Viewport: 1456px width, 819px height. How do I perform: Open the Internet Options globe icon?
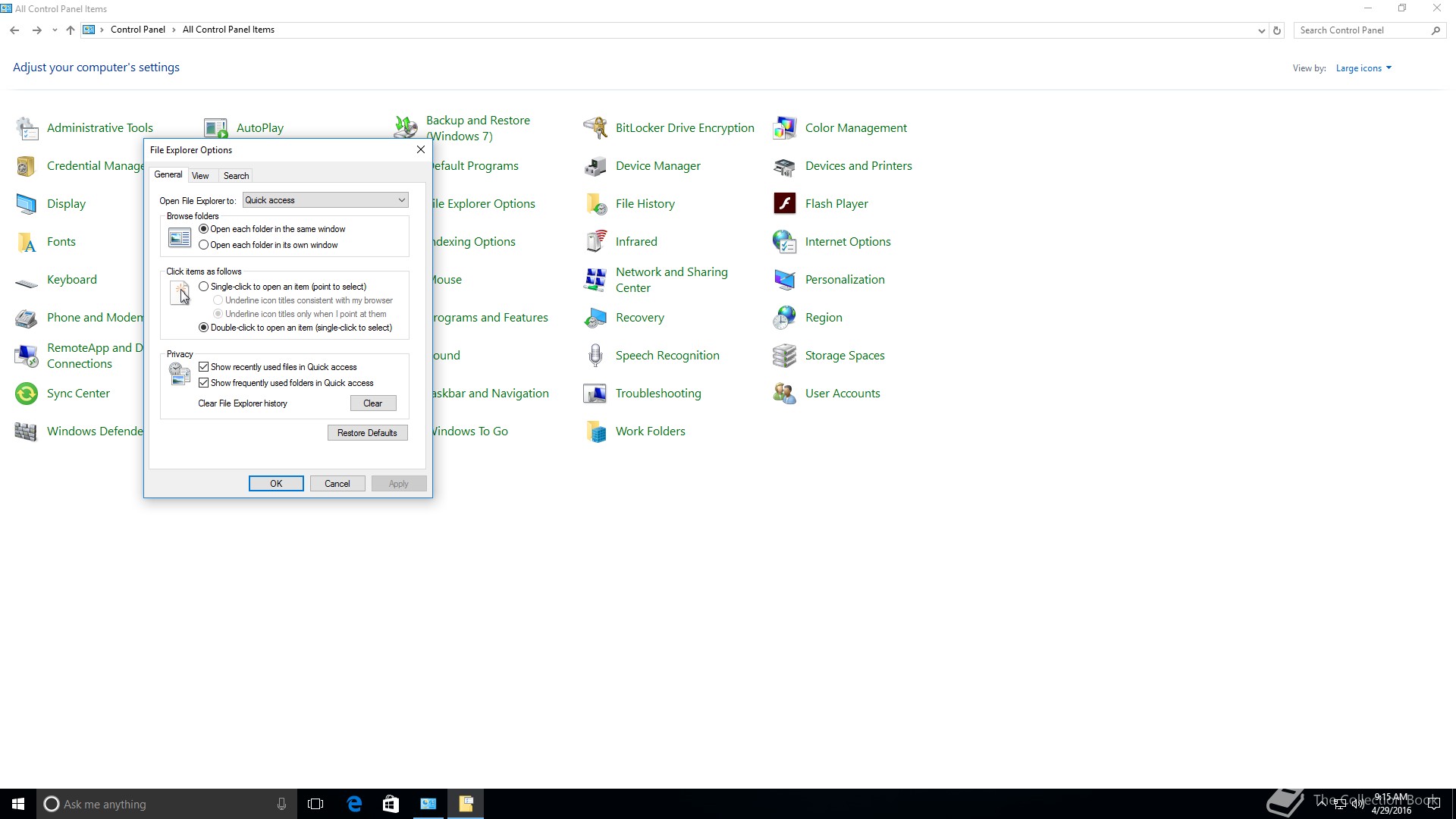click(785, 242)
